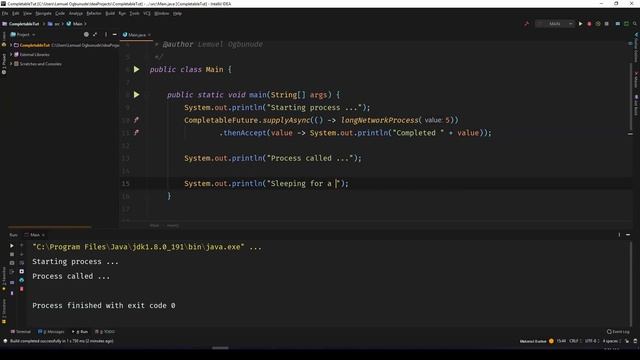The width and height of the screenshot is (640, 360).
Task: Start debugging with red bug icon
Action: pos(589,24)
